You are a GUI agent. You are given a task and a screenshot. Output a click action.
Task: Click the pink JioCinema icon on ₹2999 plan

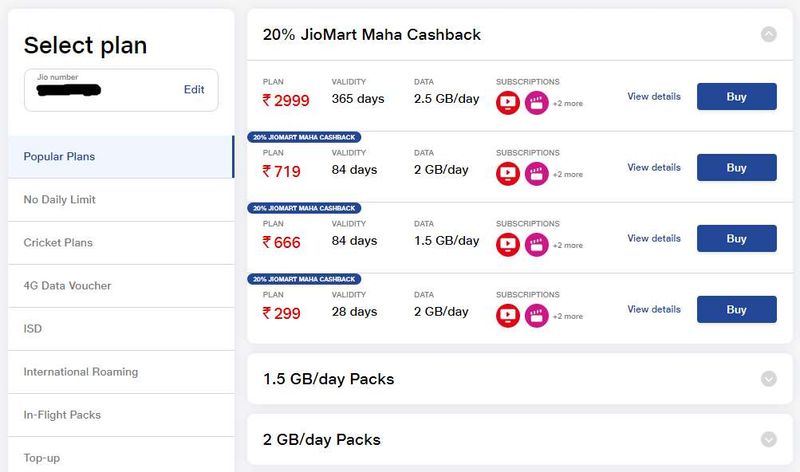click(536, 103)
